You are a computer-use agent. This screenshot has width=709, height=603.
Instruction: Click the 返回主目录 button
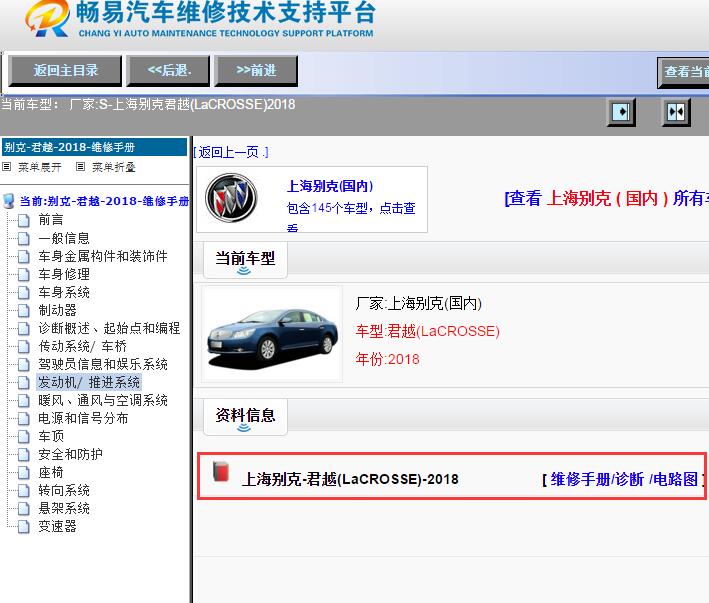(x=65, y=71)
